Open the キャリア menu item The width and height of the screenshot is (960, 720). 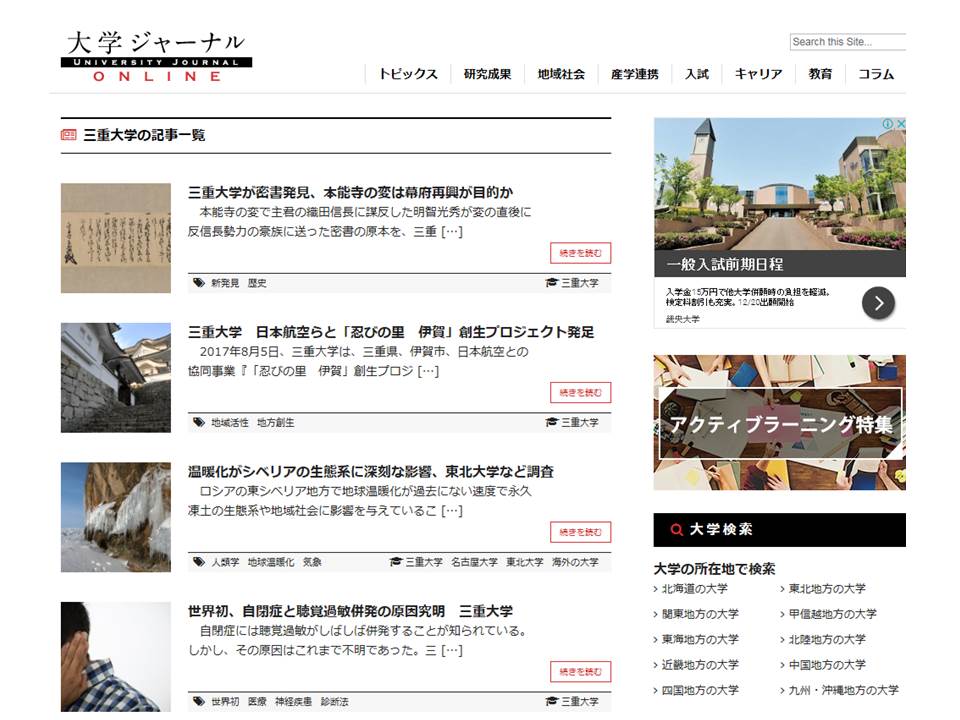point(759,74)
